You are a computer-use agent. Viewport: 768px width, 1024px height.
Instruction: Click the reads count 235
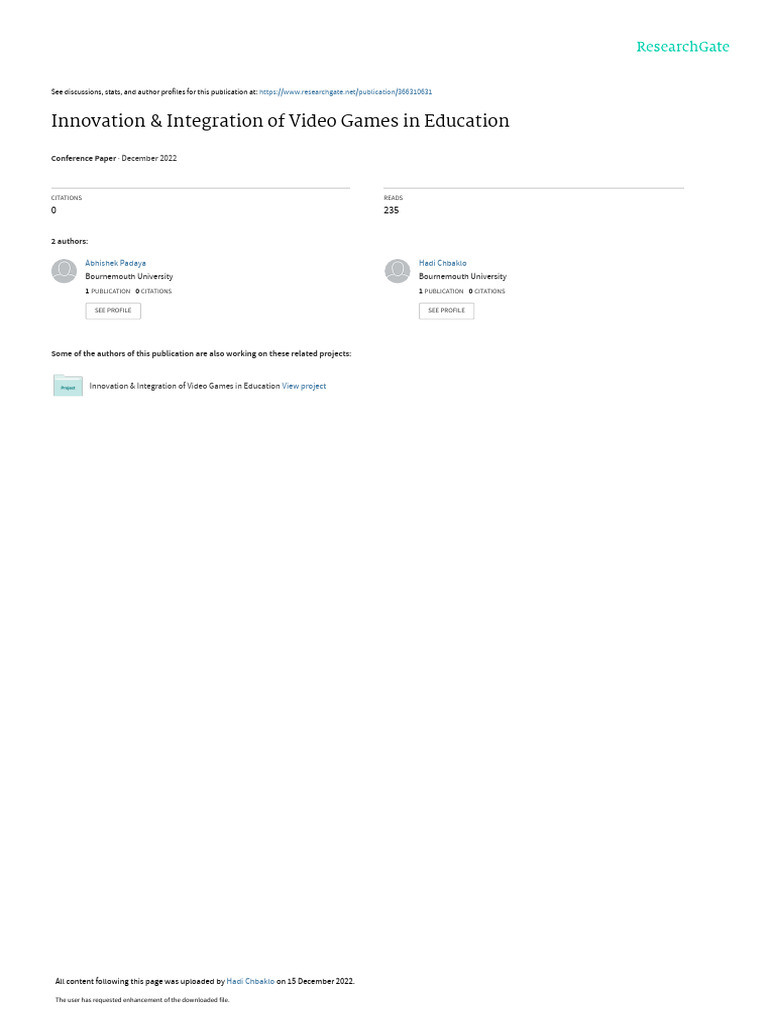coord(391,210)
